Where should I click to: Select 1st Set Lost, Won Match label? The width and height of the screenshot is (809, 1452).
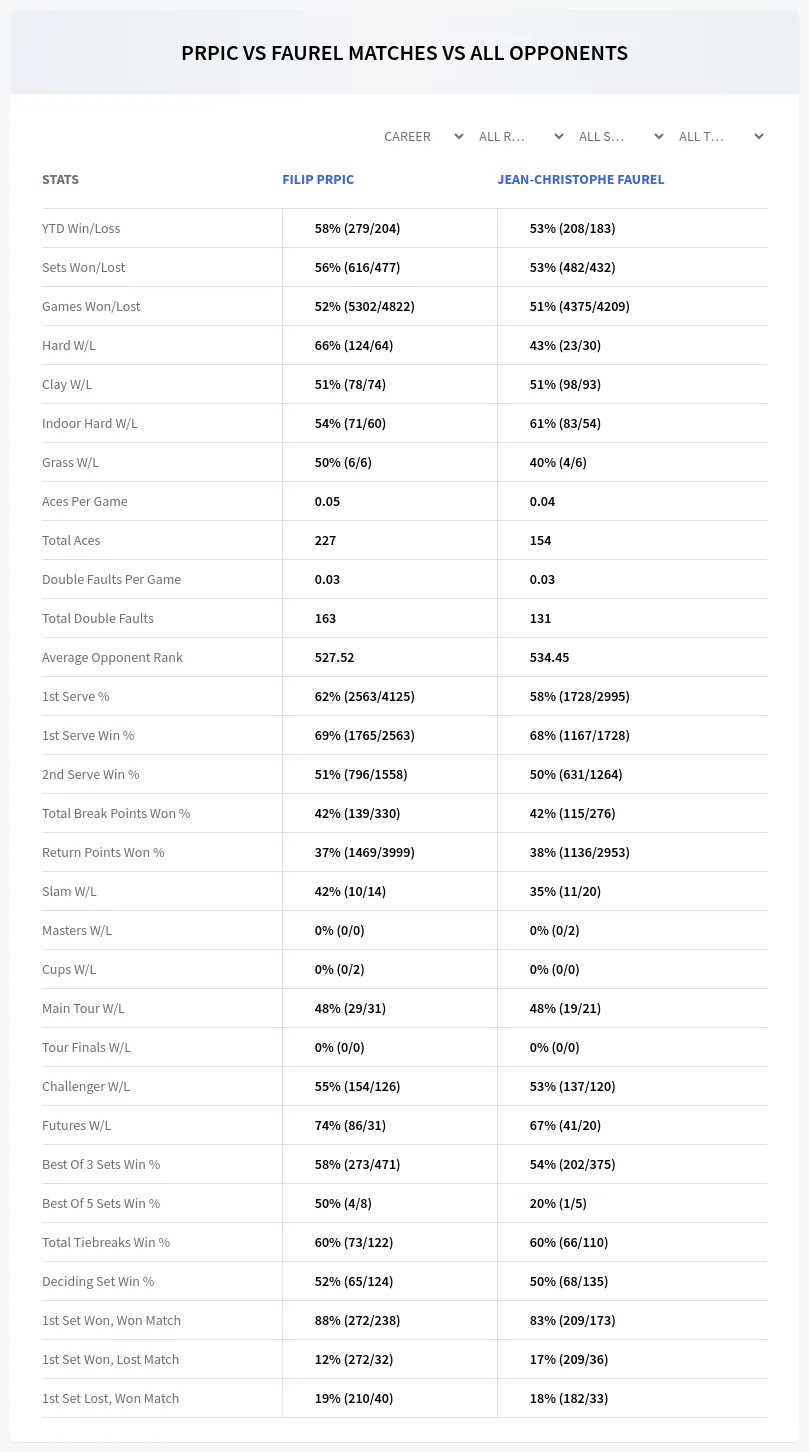click(110, 1398)
